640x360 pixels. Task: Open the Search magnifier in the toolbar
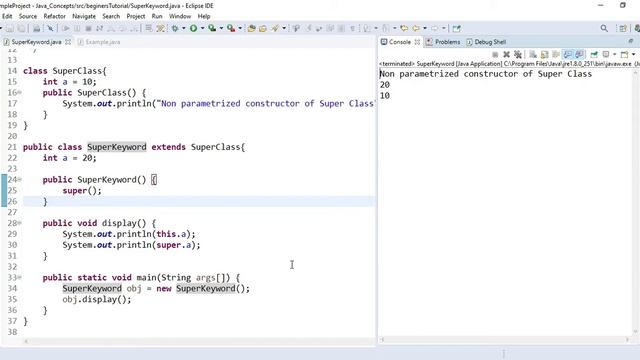[604, 28]
